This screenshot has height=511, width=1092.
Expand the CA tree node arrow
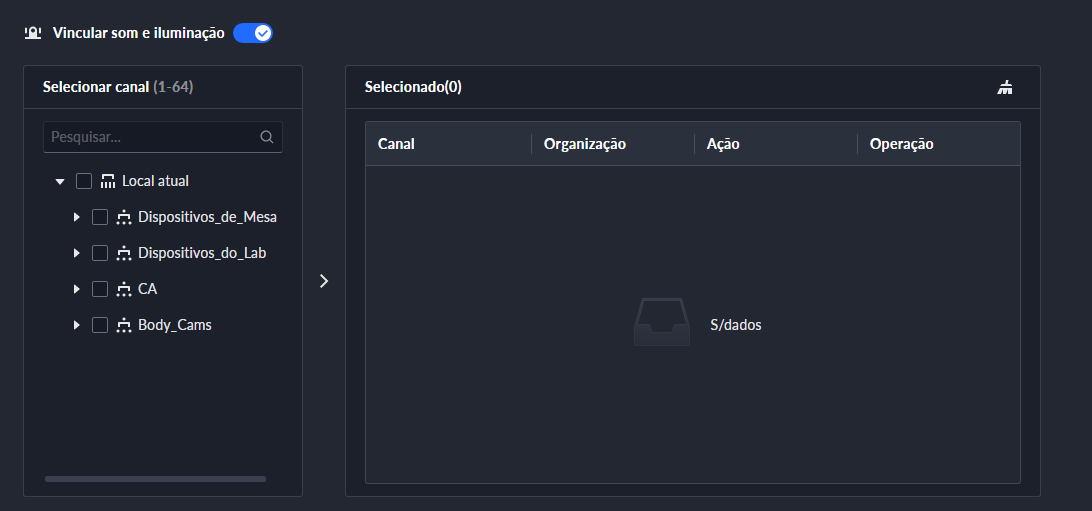(x=76, y=289)
